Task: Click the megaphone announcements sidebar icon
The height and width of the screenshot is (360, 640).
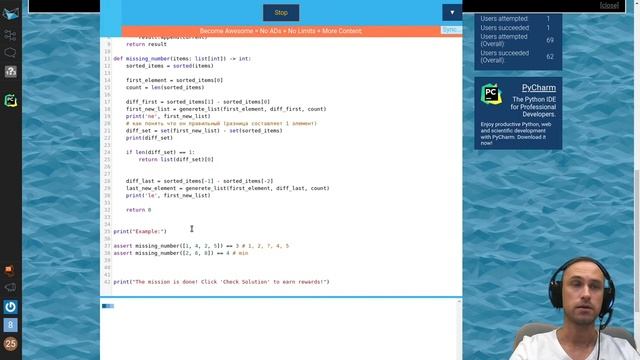Action: coord(10,287)
